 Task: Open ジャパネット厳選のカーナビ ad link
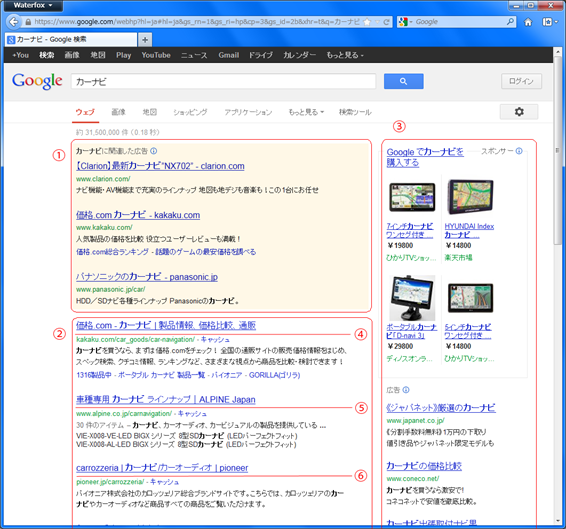tap(441, 408)
